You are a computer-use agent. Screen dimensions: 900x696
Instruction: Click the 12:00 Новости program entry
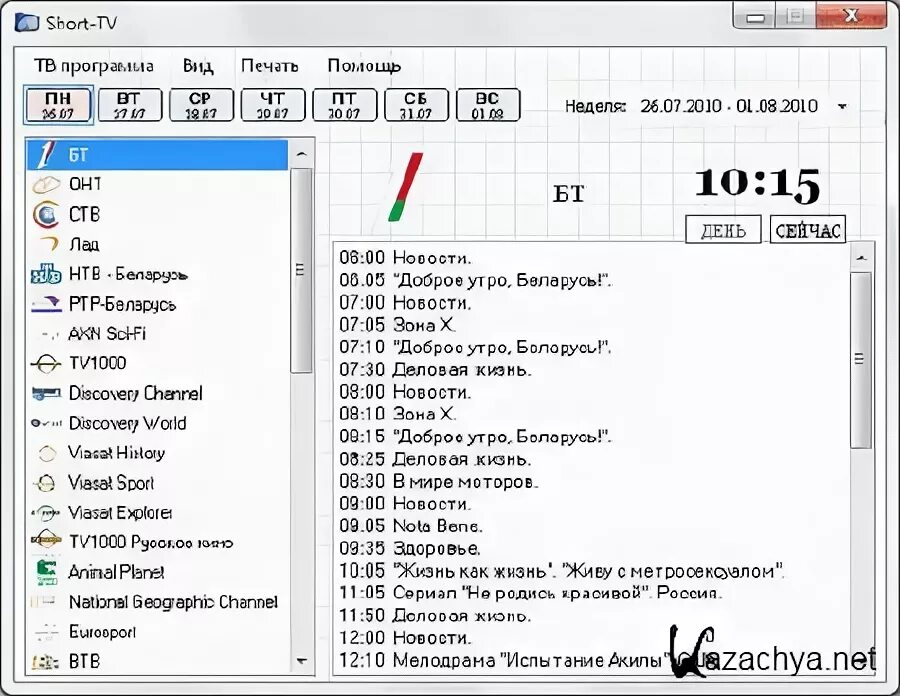[405, 637]
